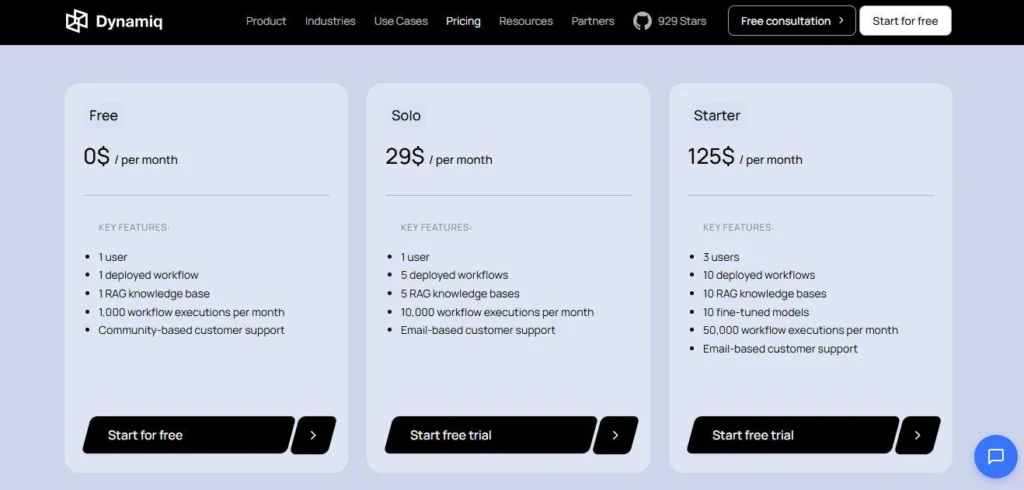
Task: Click the Dynamiq cube logo icon
Action: click(77, 21)
